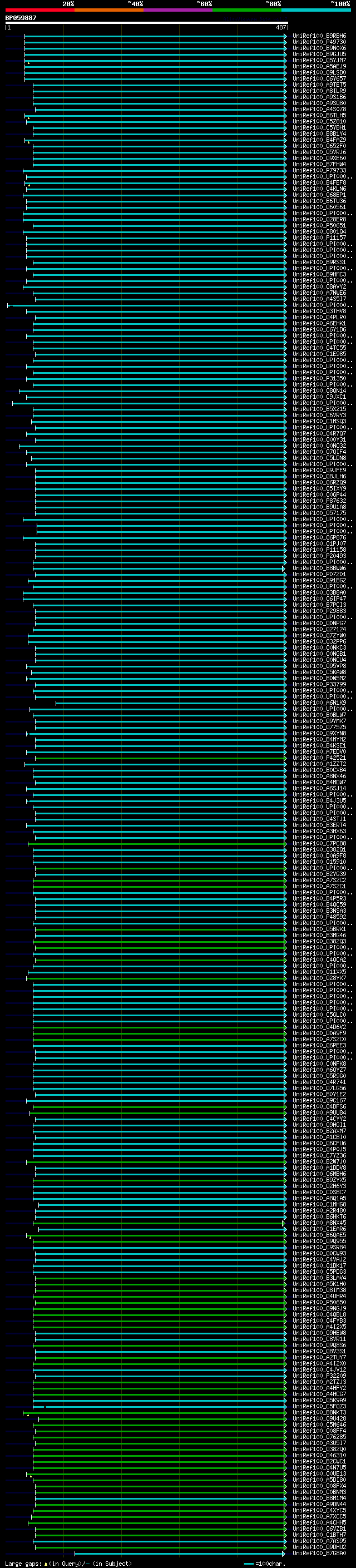Click hit label UniRef100_Q5K9A9

point(319,1401)
